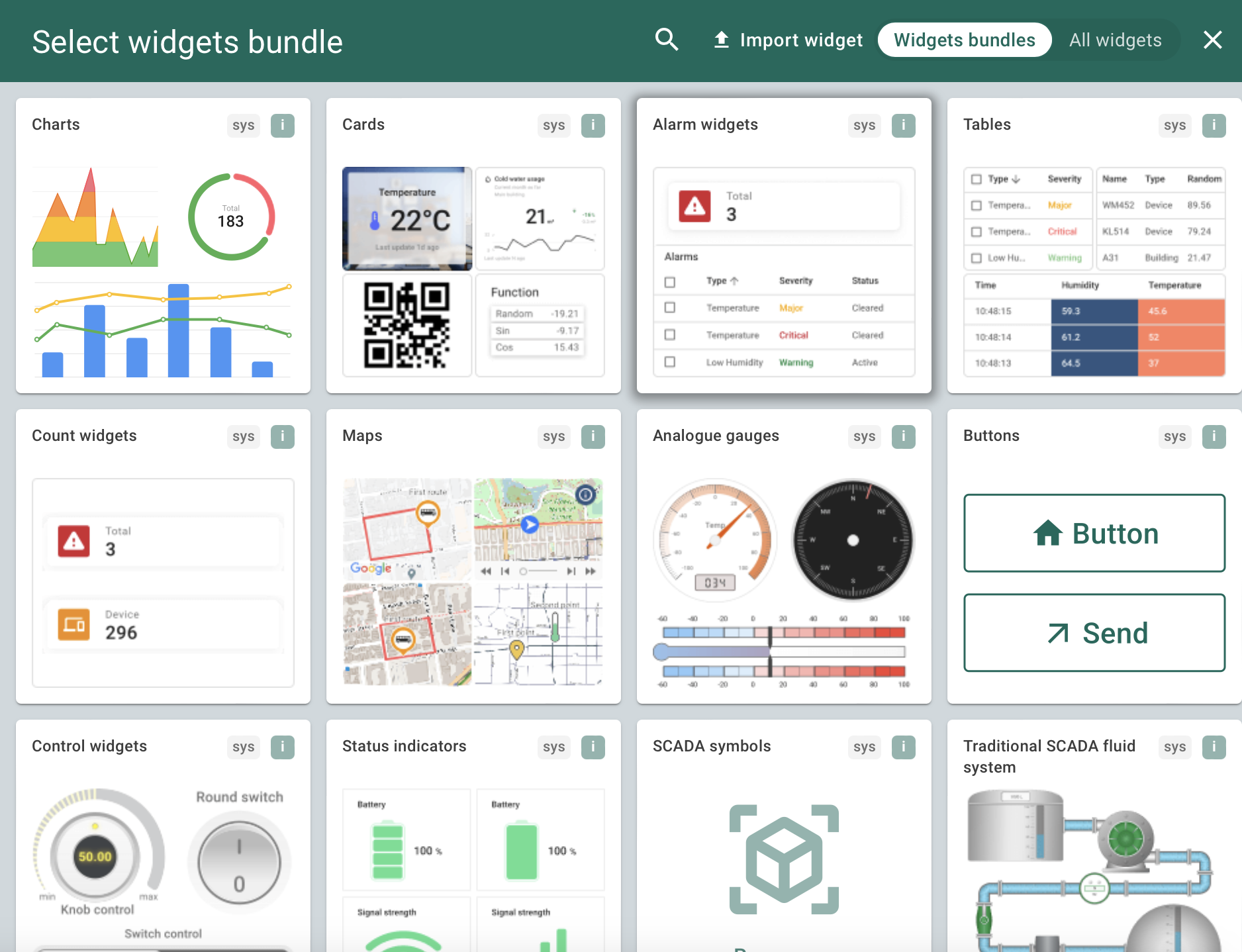1242x952 pixels.
Task: Click the red alarm icon in Alarm widgets
Action: (x=694, y=207)
